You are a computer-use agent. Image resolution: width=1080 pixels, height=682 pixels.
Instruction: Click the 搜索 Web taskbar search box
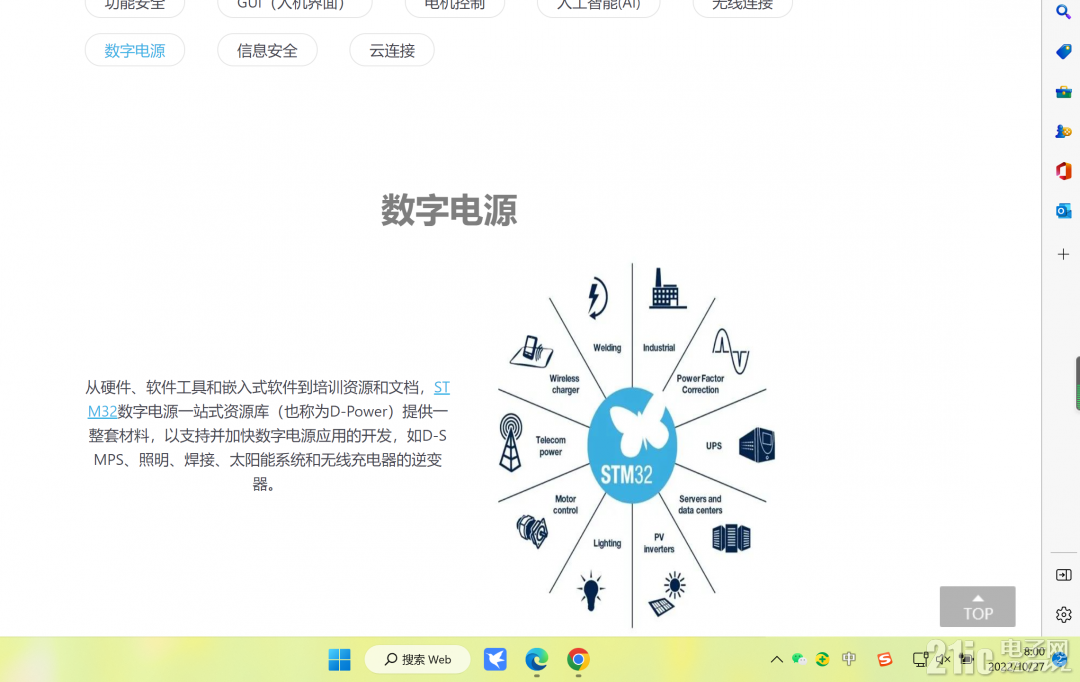(x=417, y=659)
